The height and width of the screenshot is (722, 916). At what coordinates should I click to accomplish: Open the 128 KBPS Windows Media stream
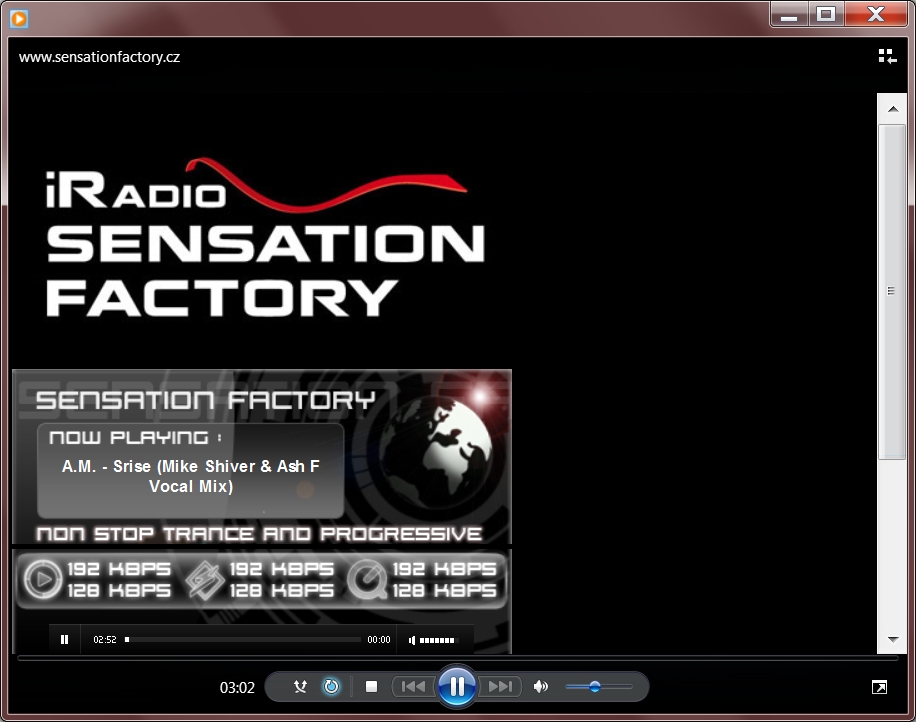click(119, 591)
